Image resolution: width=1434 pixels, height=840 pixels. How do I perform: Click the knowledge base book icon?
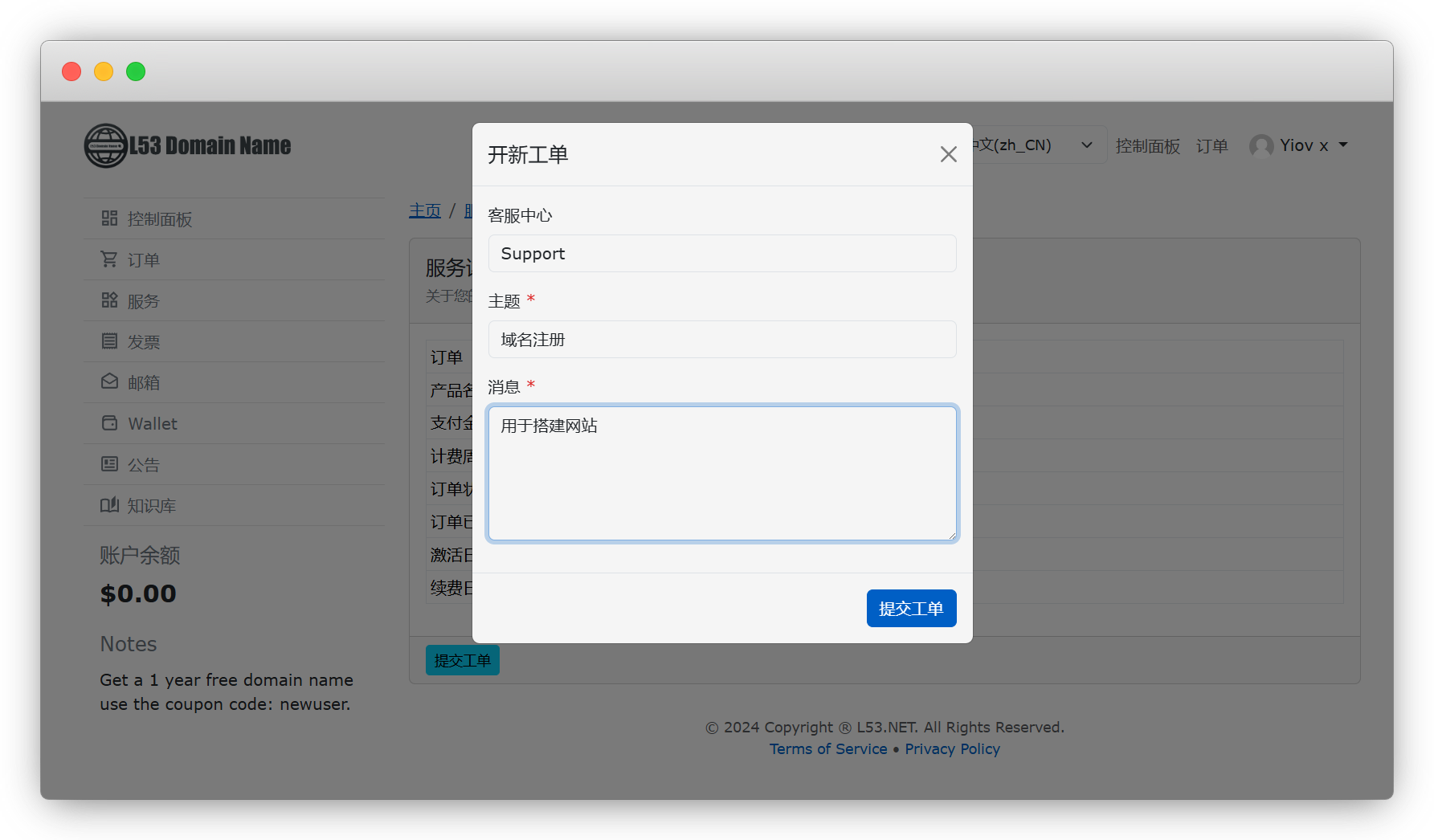[109, 505]
